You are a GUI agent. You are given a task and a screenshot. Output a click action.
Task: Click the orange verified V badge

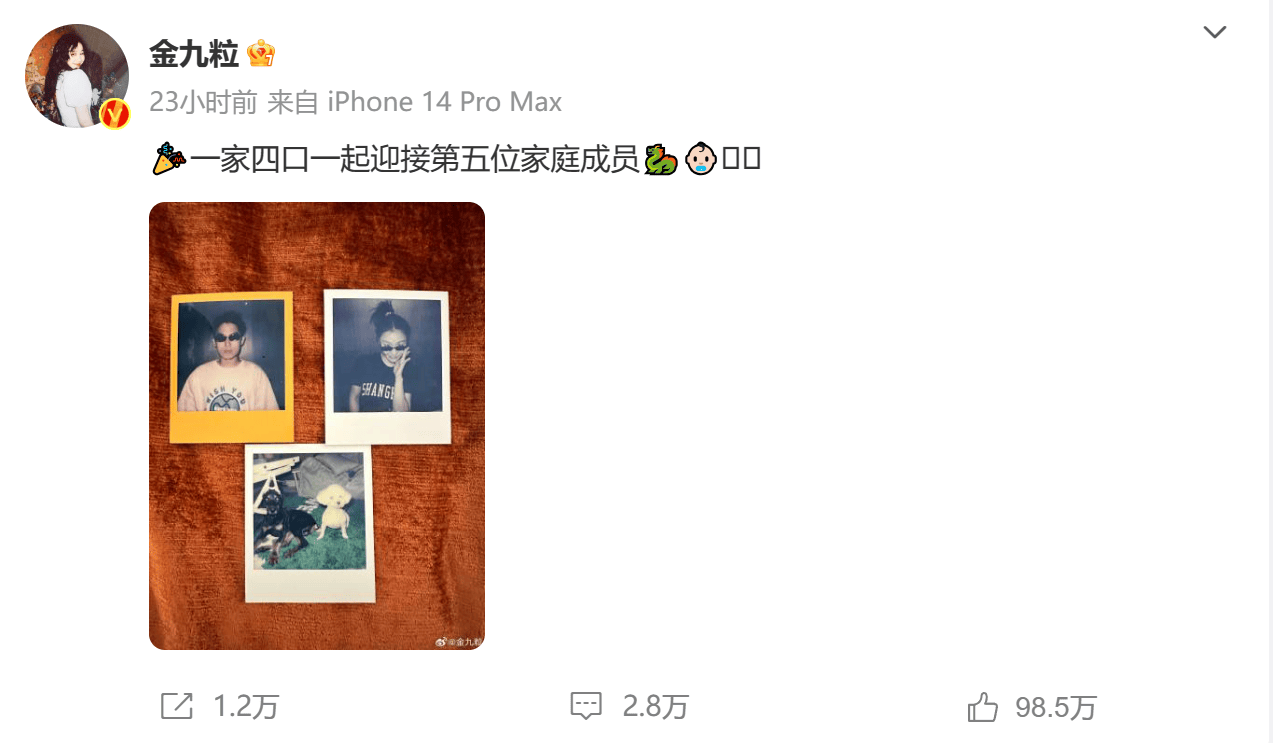[115, 114]
